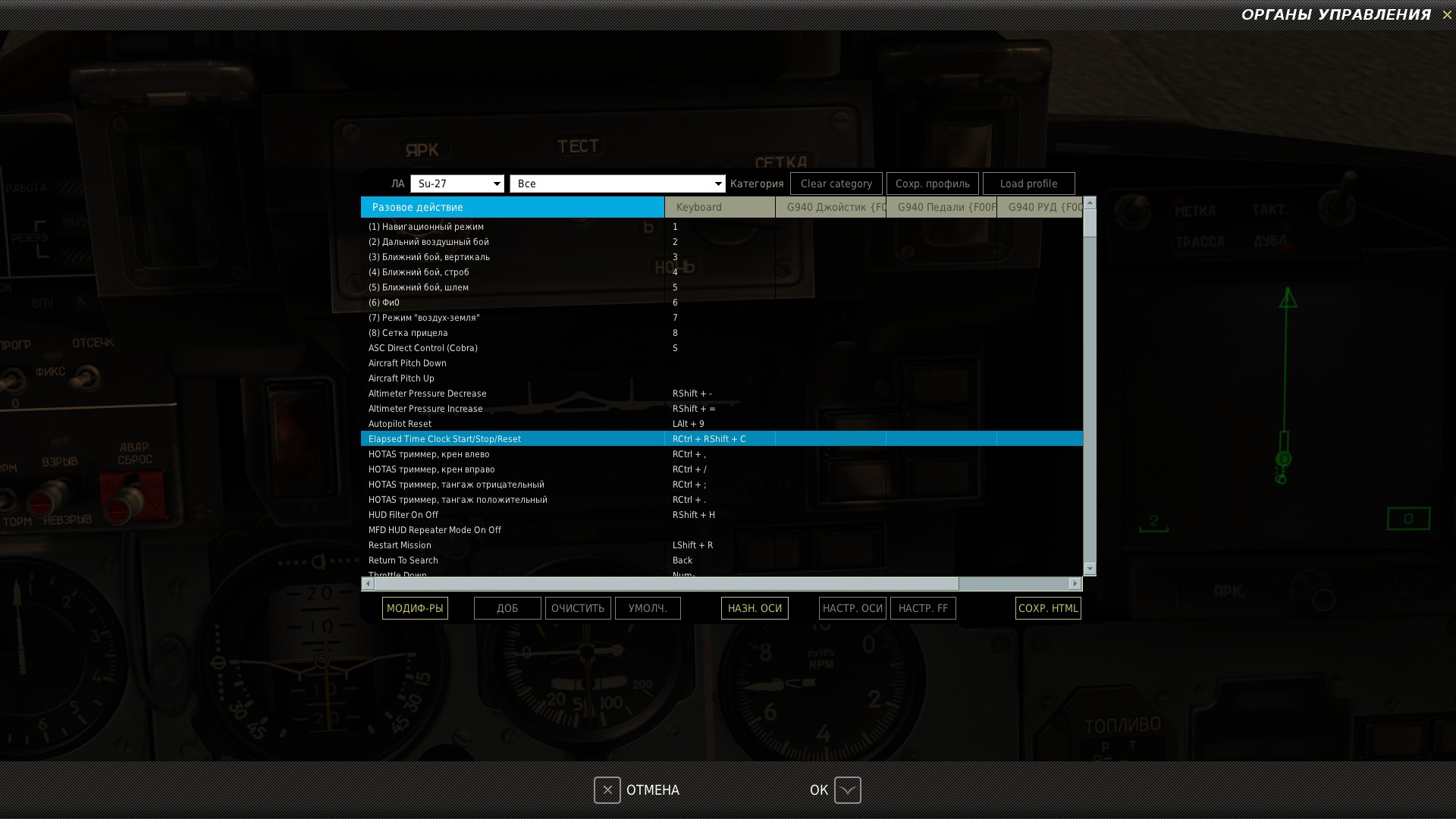This screenshot has width=1456, height=819.
Task: Click the ОЧИСТИТЬ button
Action: pos(578,608)
